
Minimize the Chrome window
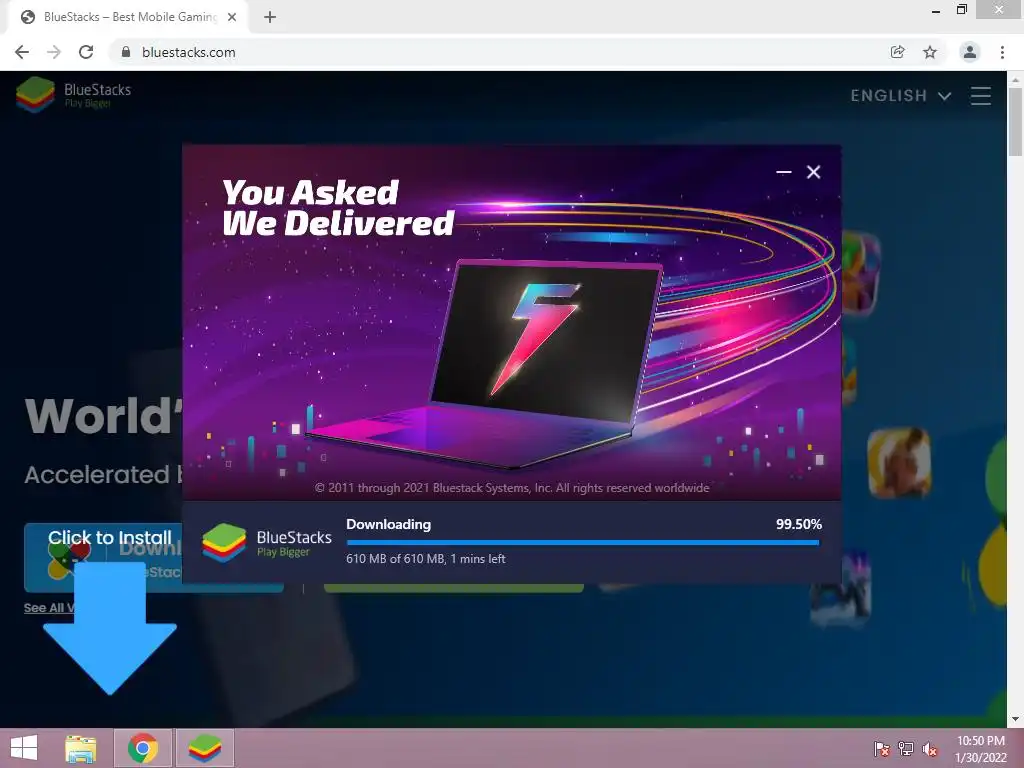(936, 11)
